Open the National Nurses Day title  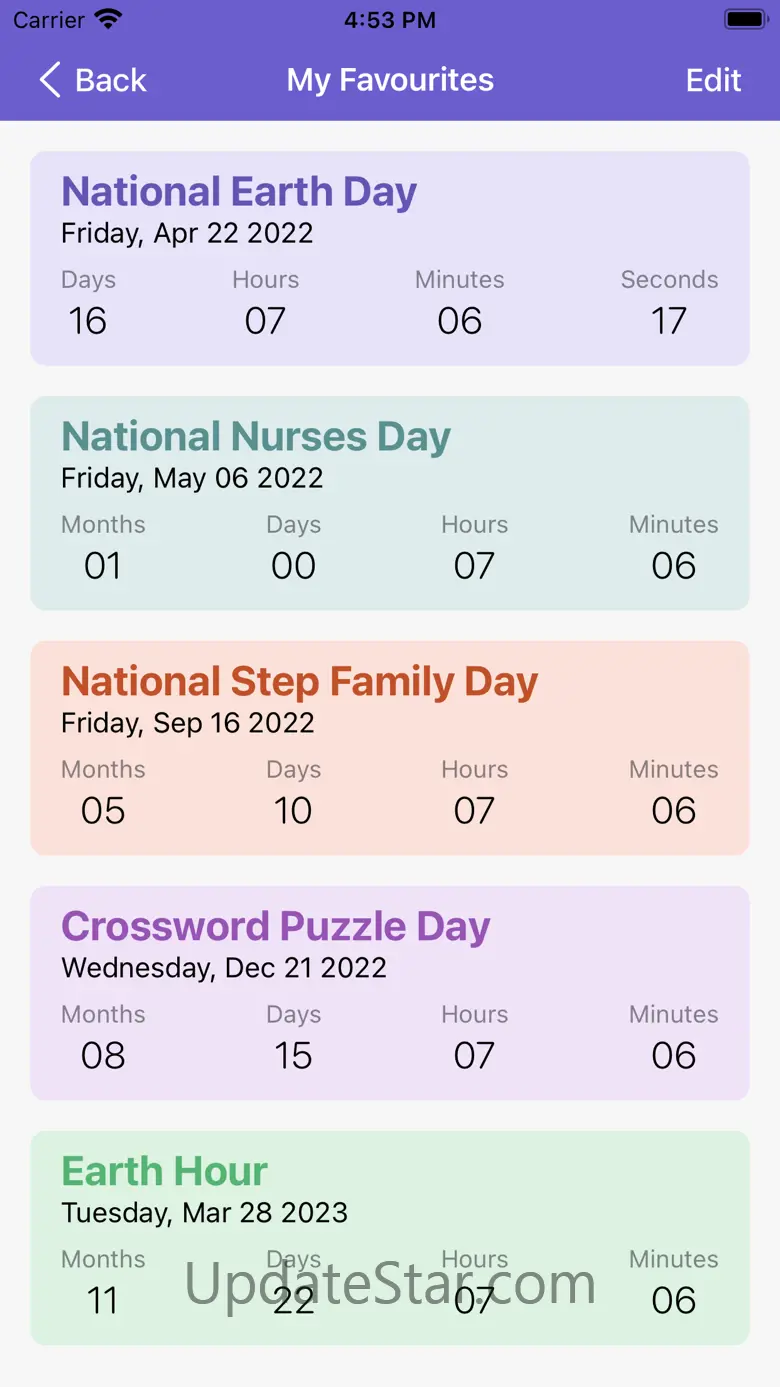pyautogui.click(x=256, y=436)
